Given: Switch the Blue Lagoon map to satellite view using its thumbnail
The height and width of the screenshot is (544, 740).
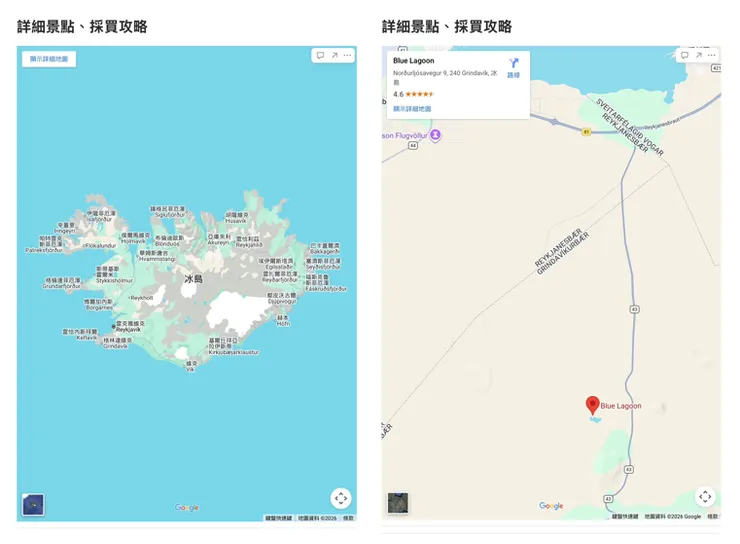Looking at the screenshot, I should click(x=398, y=503).
